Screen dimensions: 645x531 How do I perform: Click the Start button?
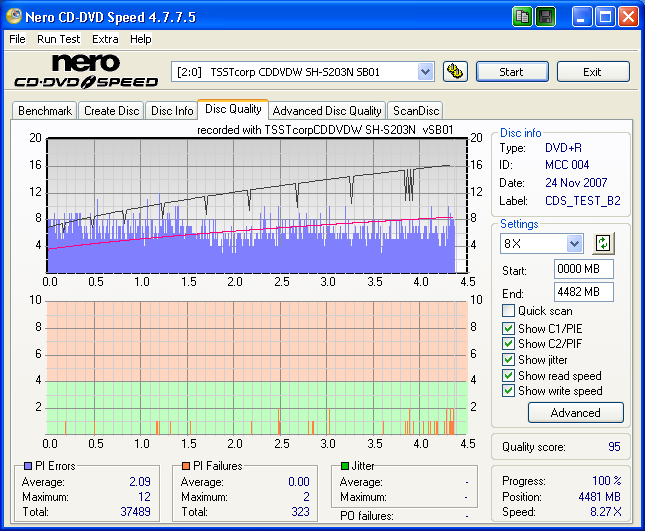[512, 72]
